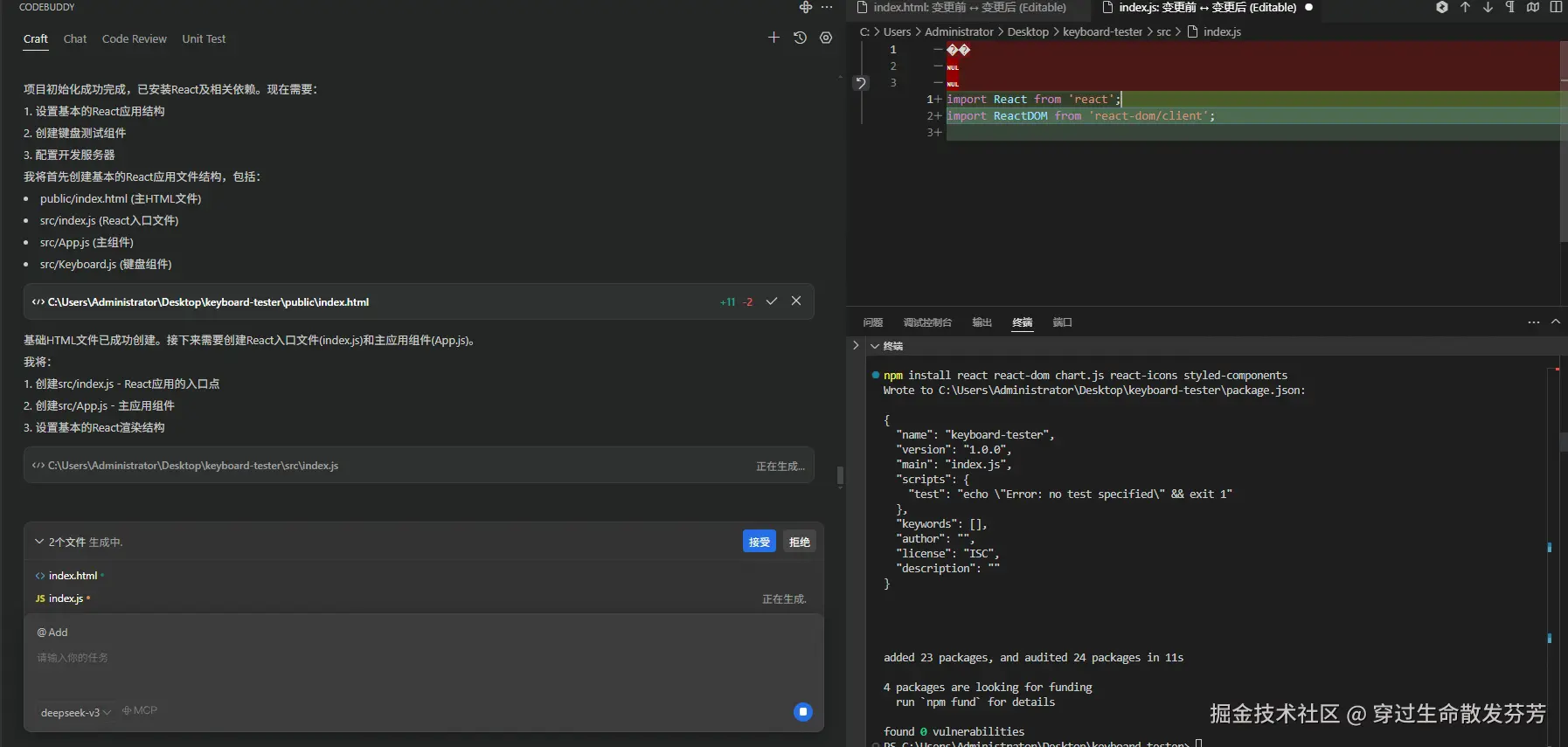Click src in the breadcrumb path
This screenshot has width=1568, height=747.
[1163, 31]
